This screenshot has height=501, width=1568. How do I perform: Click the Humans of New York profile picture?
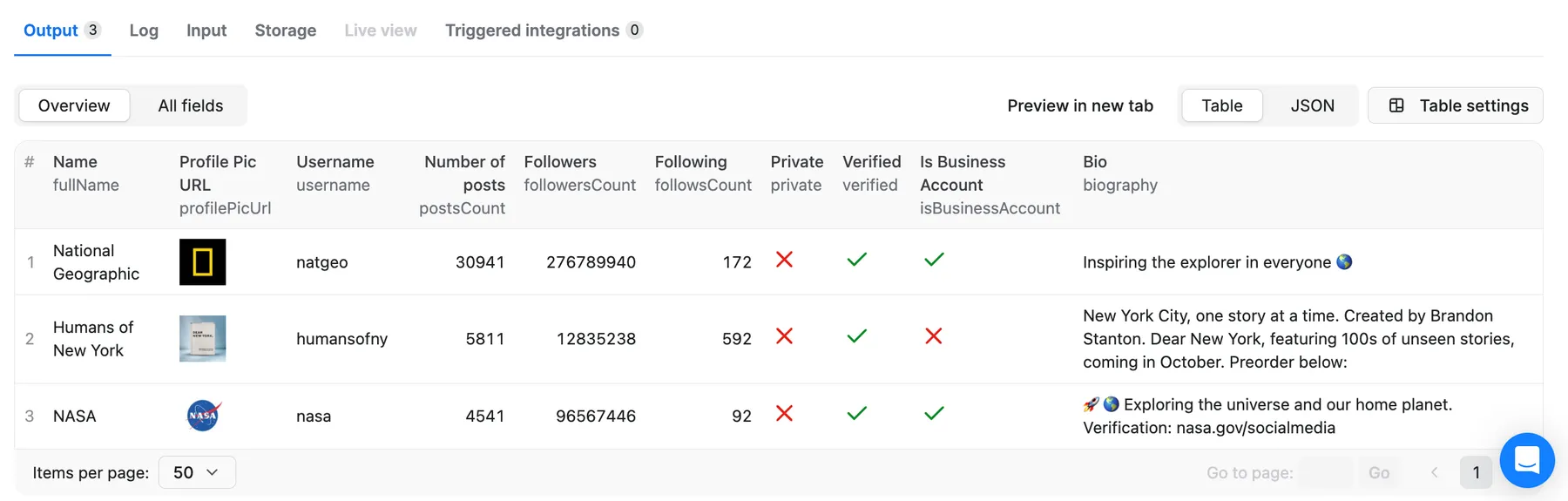click(x=202, y=338)
